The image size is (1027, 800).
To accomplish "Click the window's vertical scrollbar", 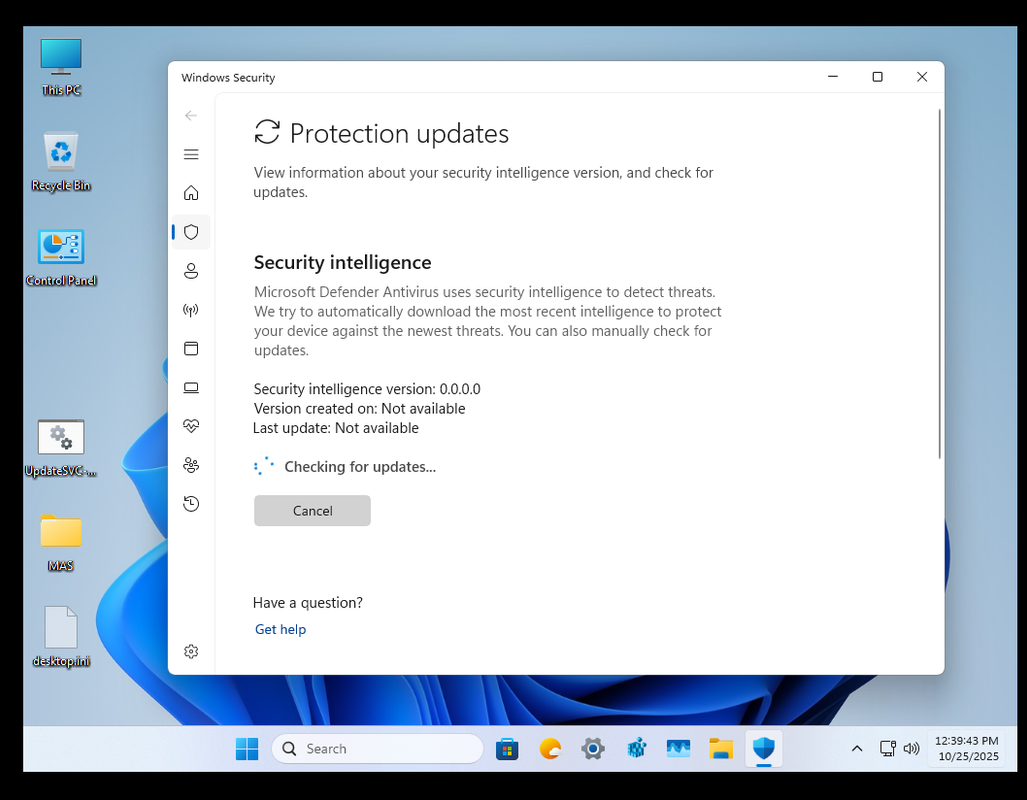I will click(x=939, y=284).
